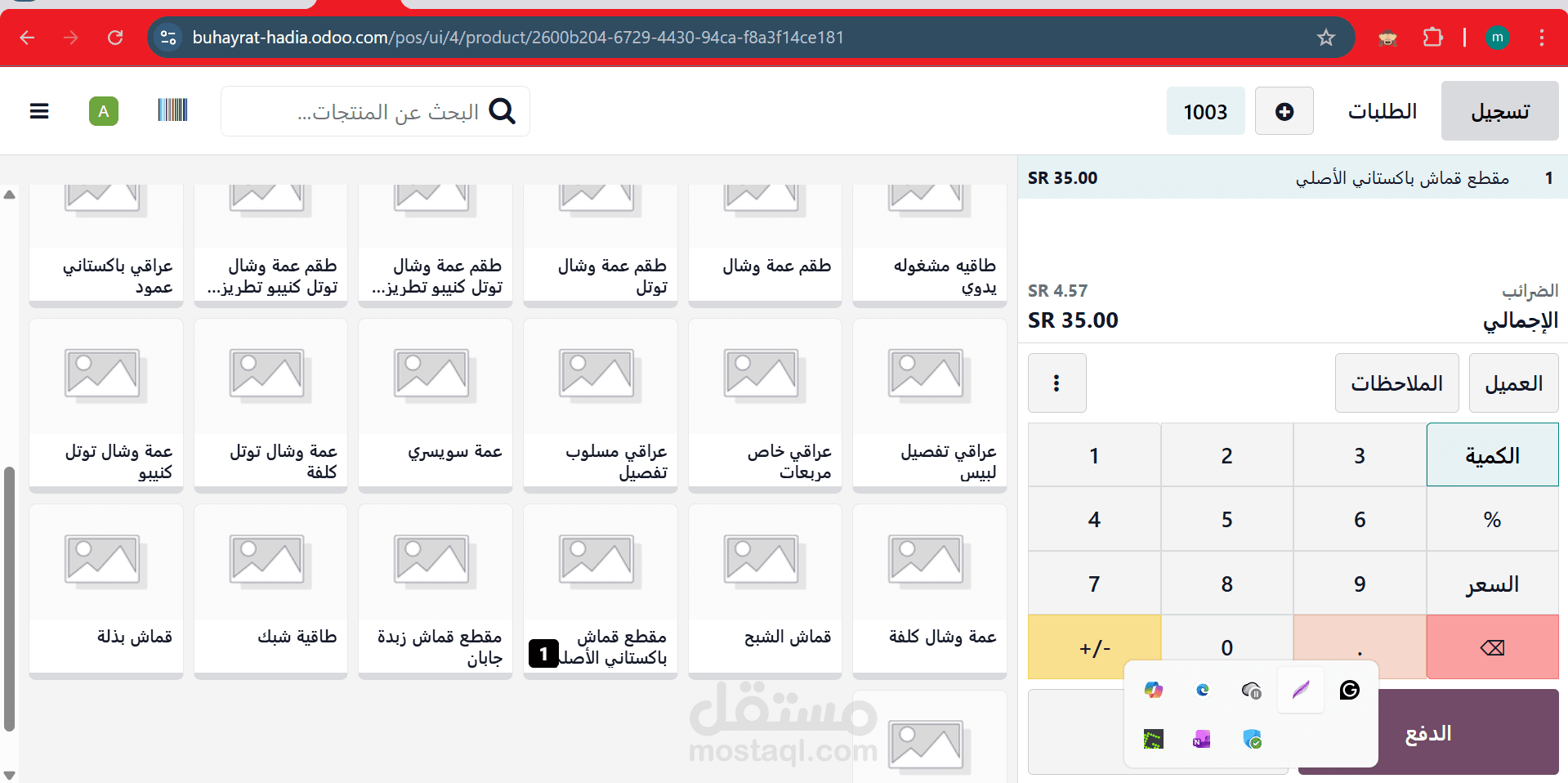Open Grammarly tray icon
The height and width of the screenshot is (783, 1568).
1350,691
